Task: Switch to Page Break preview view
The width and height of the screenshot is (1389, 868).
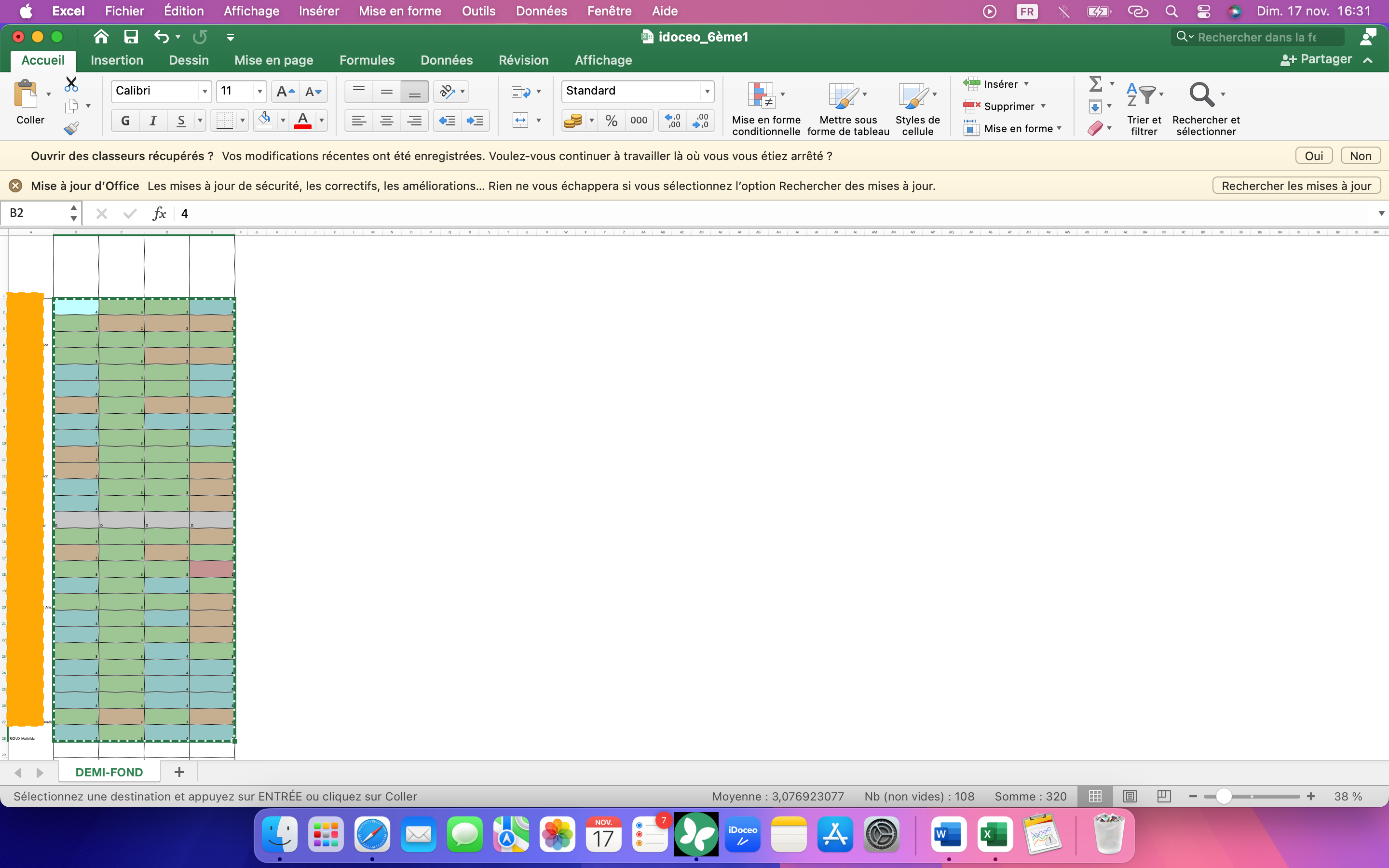Action: pyautogui.click(x=1164, y=796)
